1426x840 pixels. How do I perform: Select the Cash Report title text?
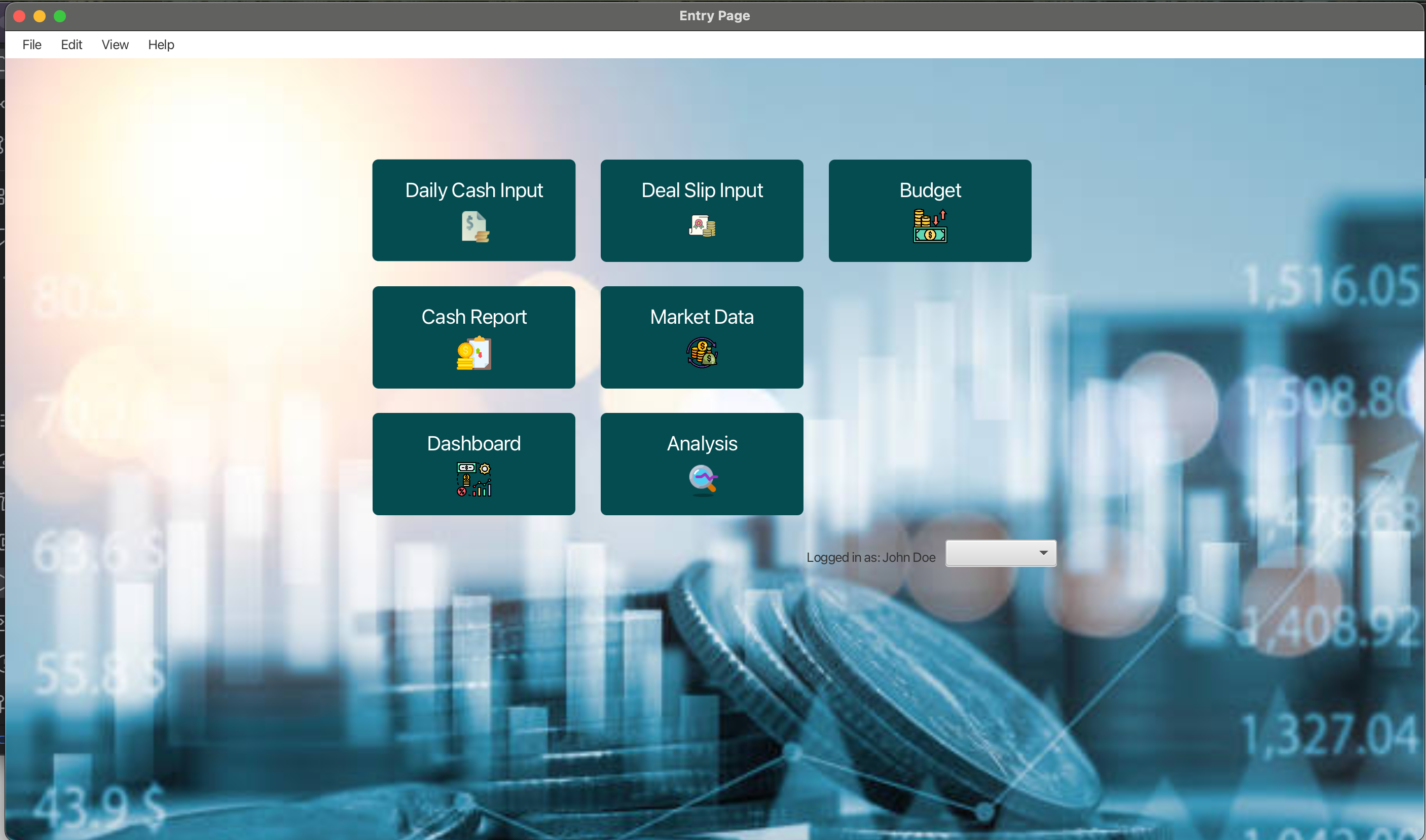pos(474,317)
